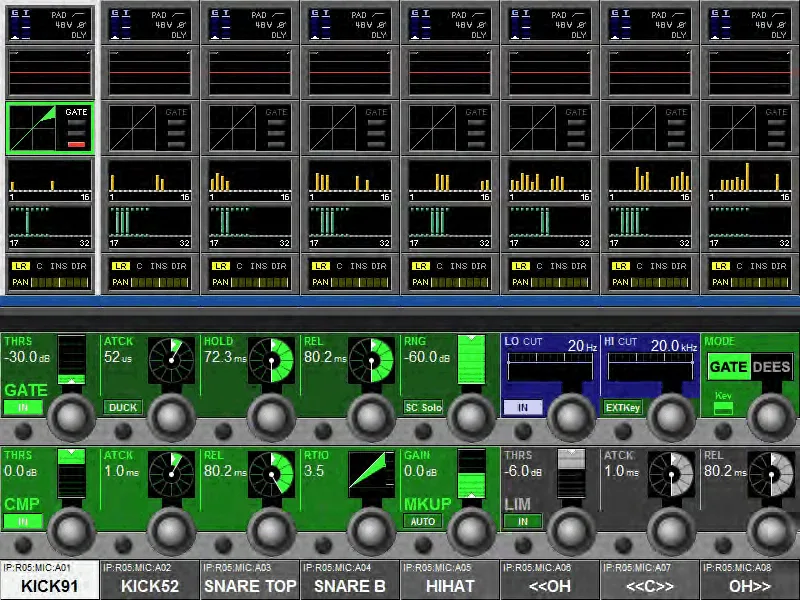The height and width of the screenshot is (600, 800).
Task: Click the makeup gain 0.0 dB meter
Action: tap(471, 474)
